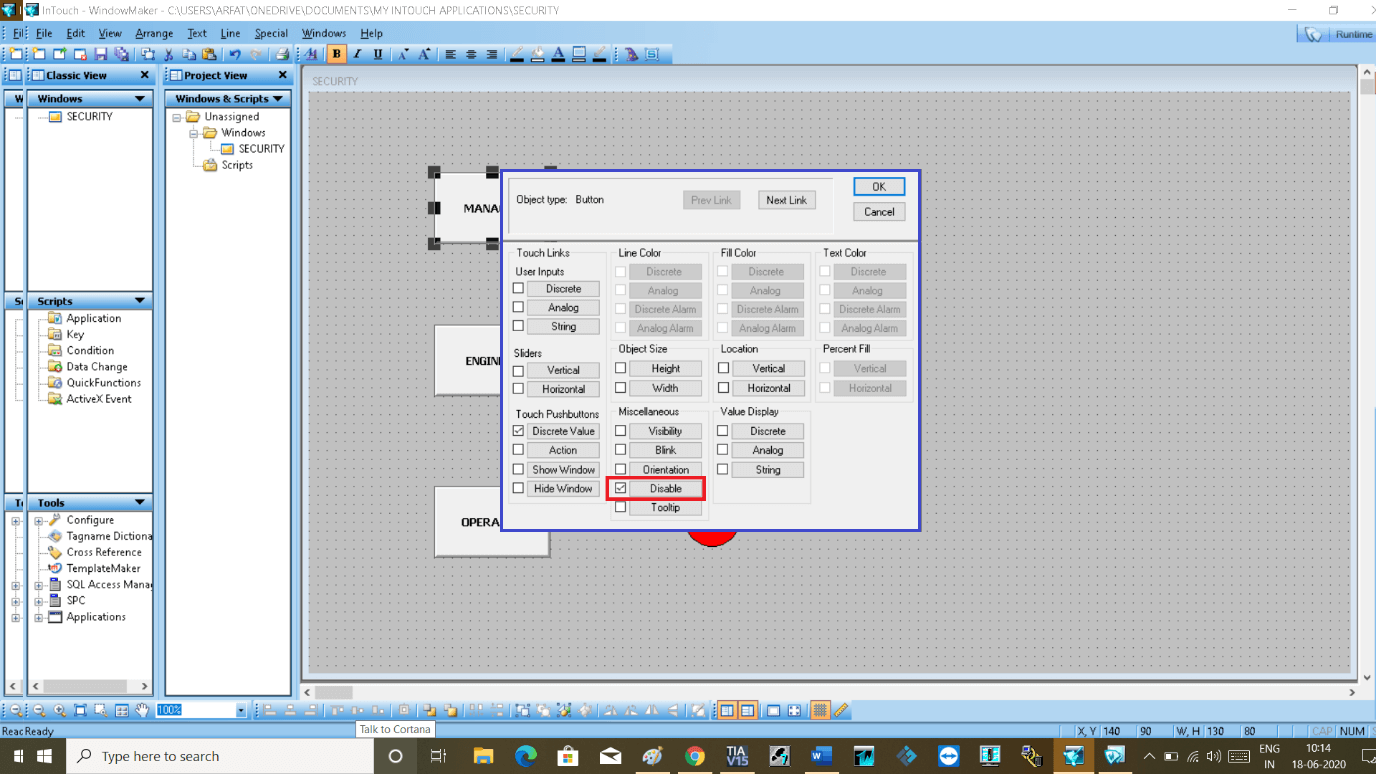Click the Enlarge Font icon

pyautogui.click(x=424, y=54)
